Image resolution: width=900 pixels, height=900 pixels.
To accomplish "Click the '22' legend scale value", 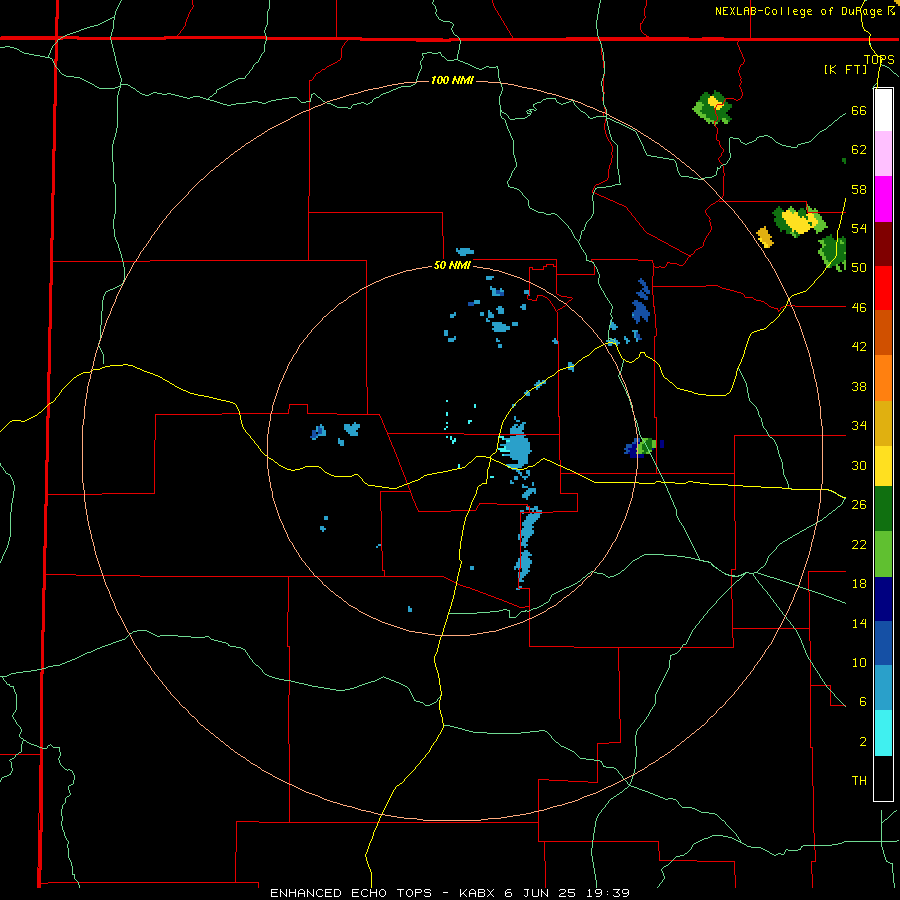I will point(859,544).
